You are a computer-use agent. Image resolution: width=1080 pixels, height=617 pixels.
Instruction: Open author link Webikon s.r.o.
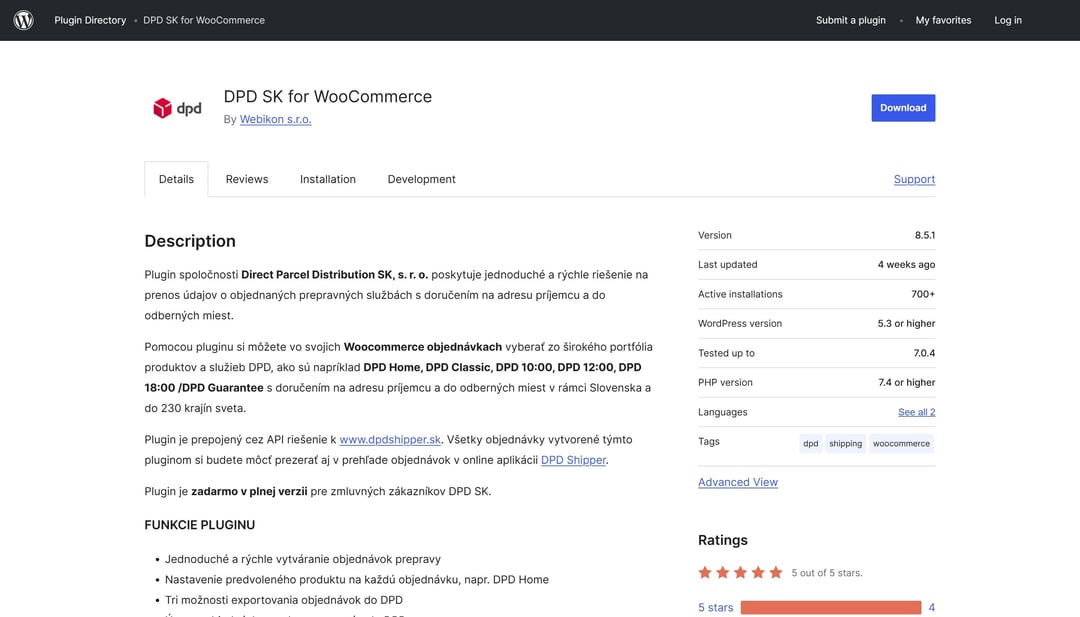(276, 119)
